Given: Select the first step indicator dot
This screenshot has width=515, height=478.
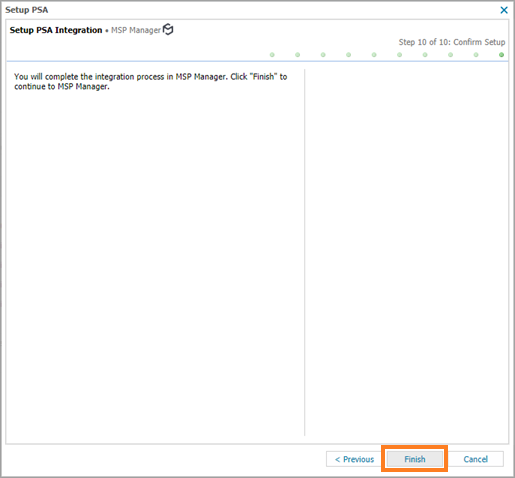Looking at the screenshot, I should pos(272,55).
